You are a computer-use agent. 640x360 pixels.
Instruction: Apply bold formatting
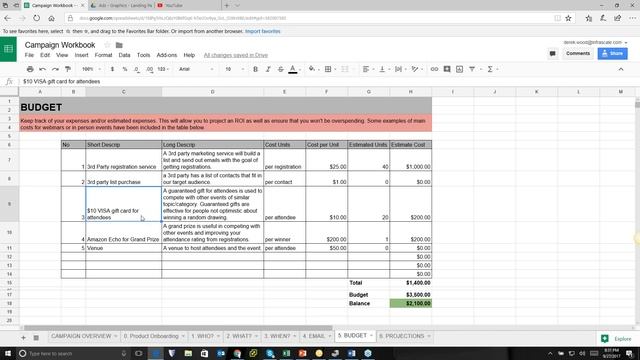[255, 69]
